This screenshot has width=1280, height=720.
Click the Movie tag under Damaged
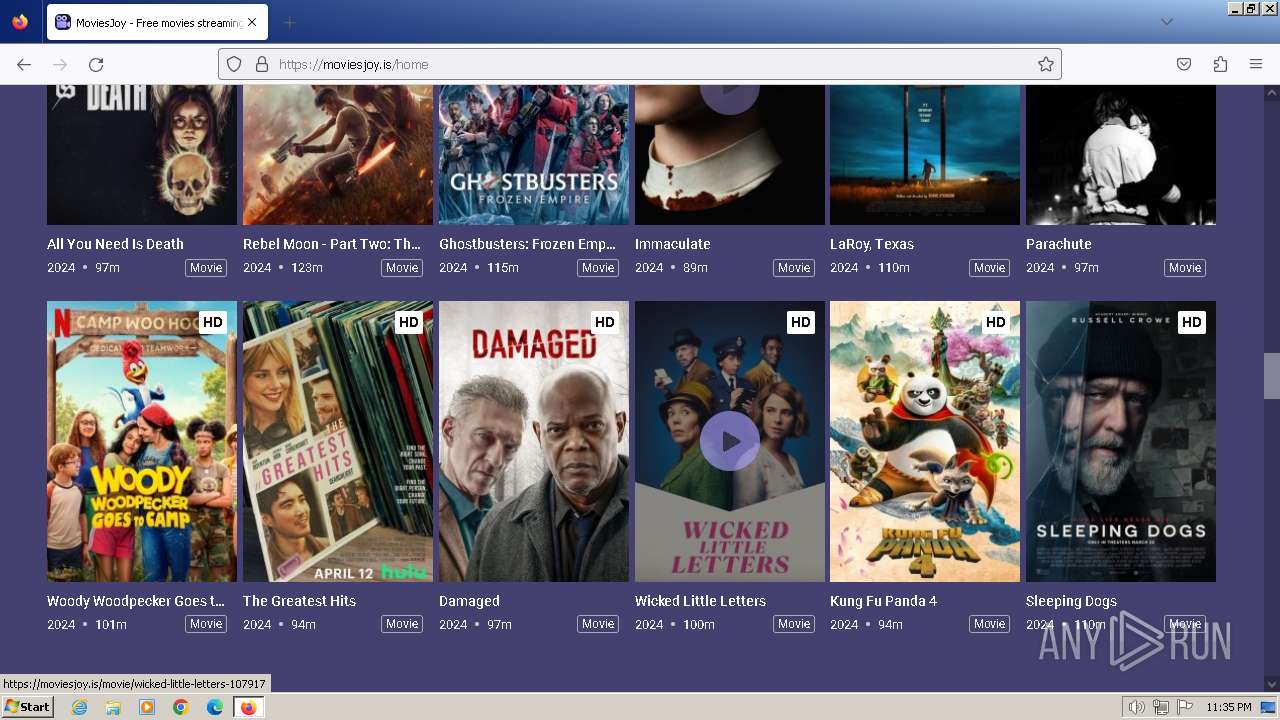[x=598, y=624]
